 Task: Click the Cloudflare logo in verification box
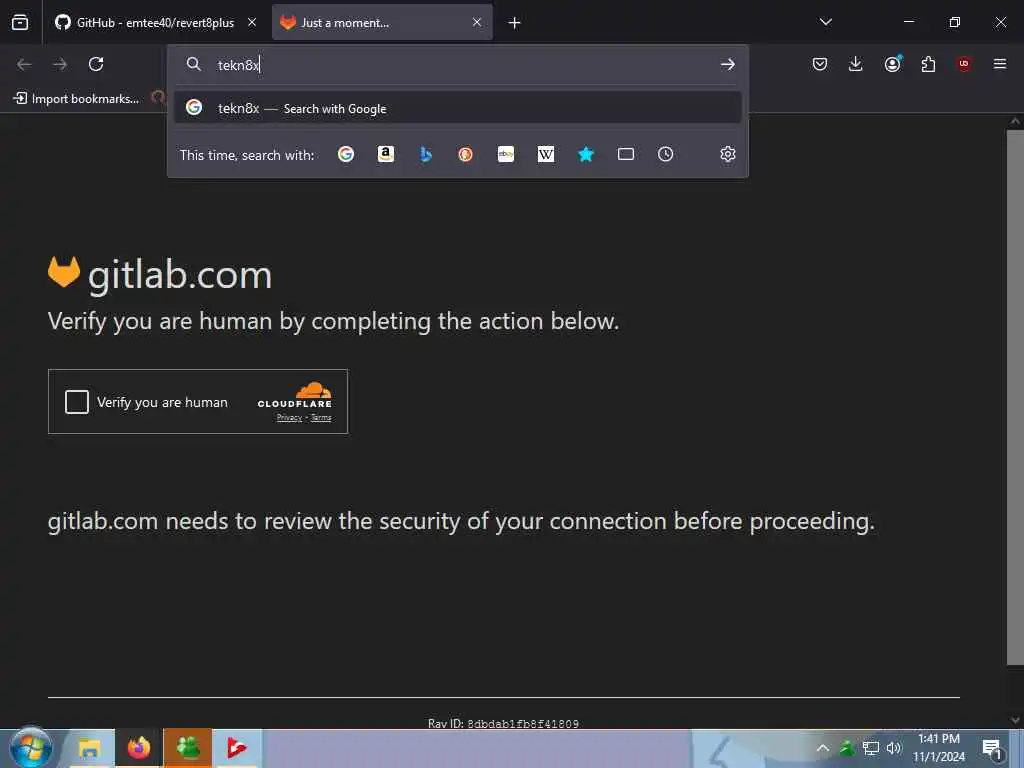click(295, 395)
